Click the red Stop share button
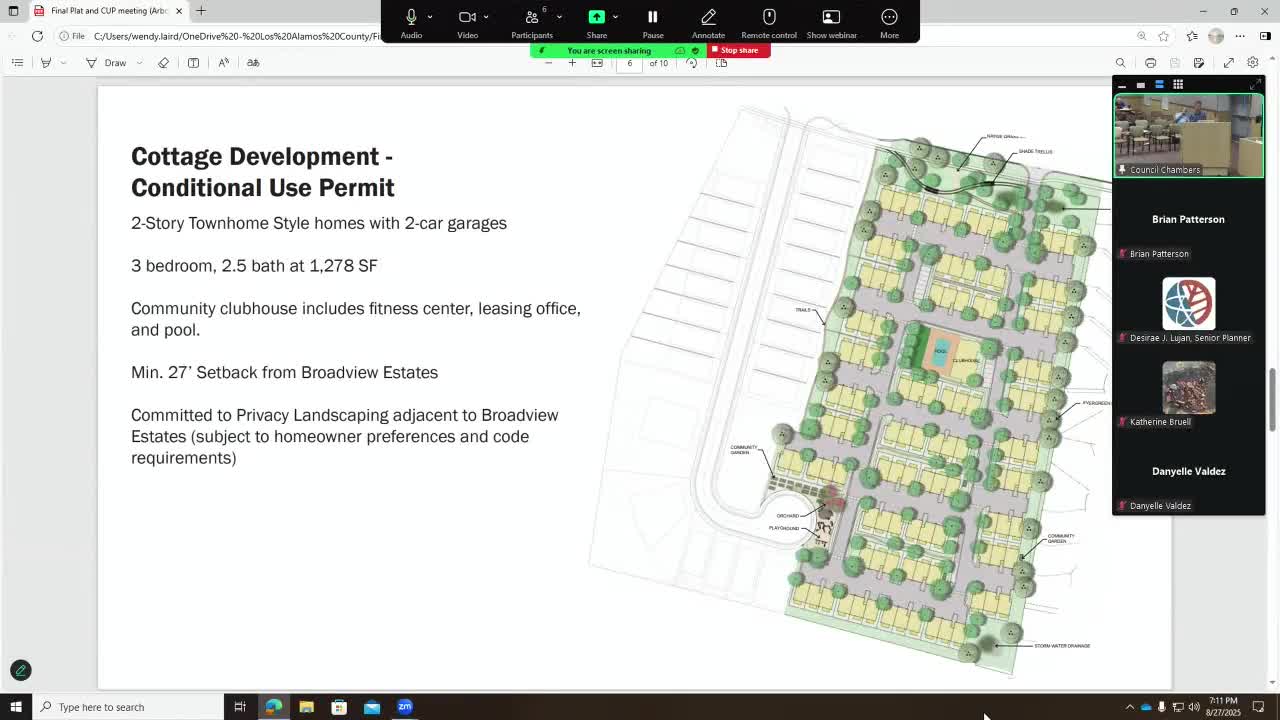This screenshot has width=1280, height=720. point(739,50)
